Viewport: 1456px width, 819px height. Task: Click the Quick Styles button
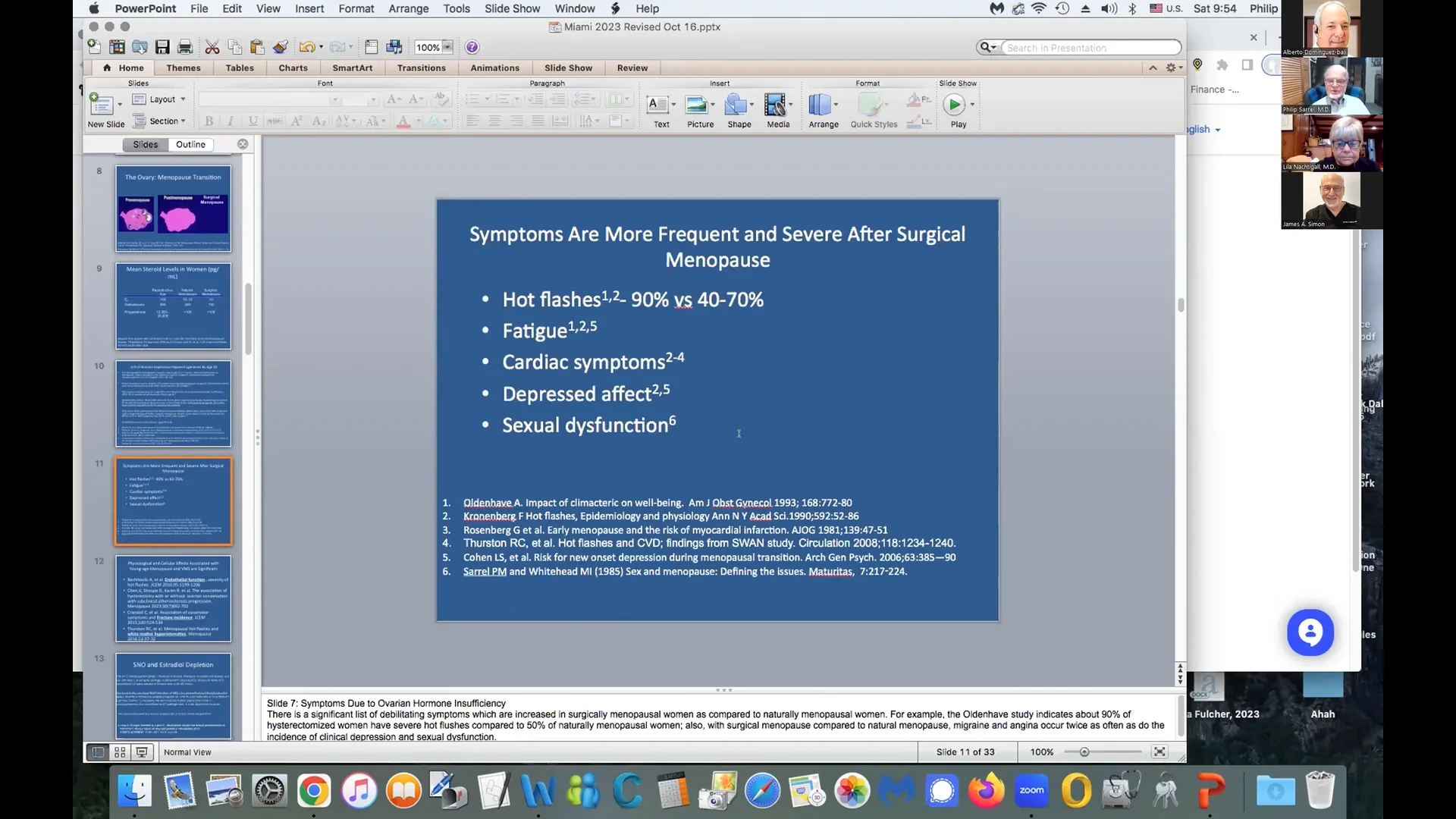pos(874,110)
